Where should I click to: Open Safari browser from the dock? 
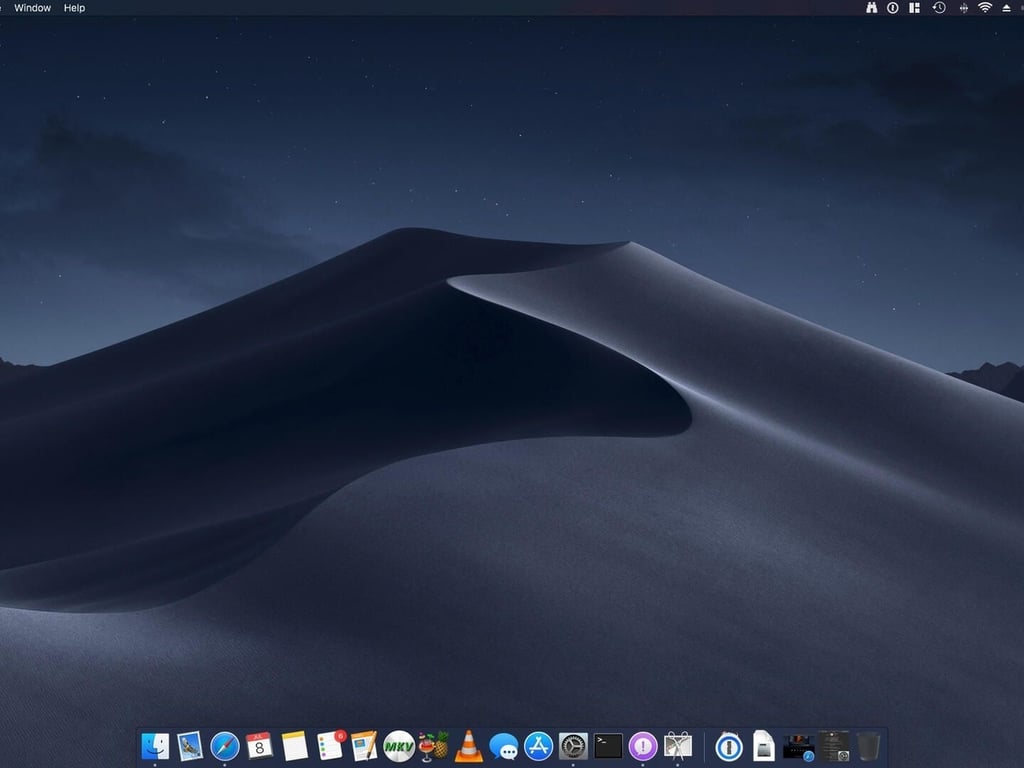pos(225,746)
